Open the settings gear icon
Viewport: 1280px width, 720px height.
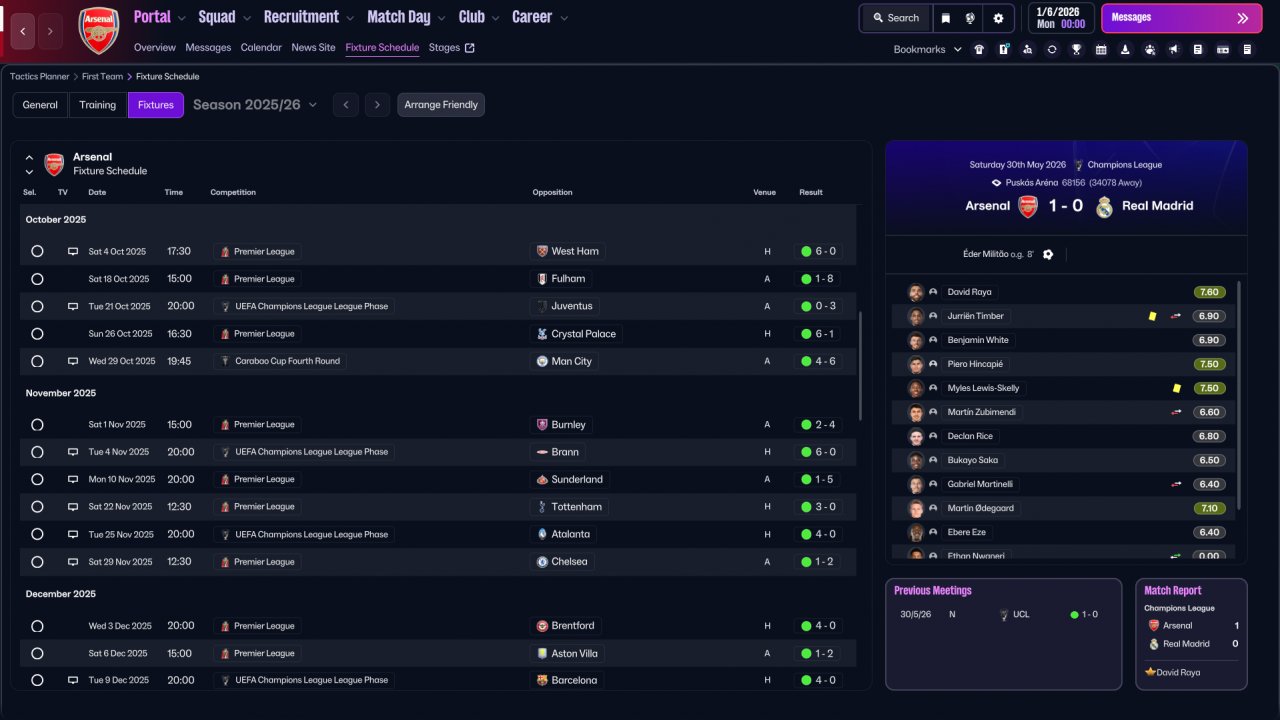point(998,18)
